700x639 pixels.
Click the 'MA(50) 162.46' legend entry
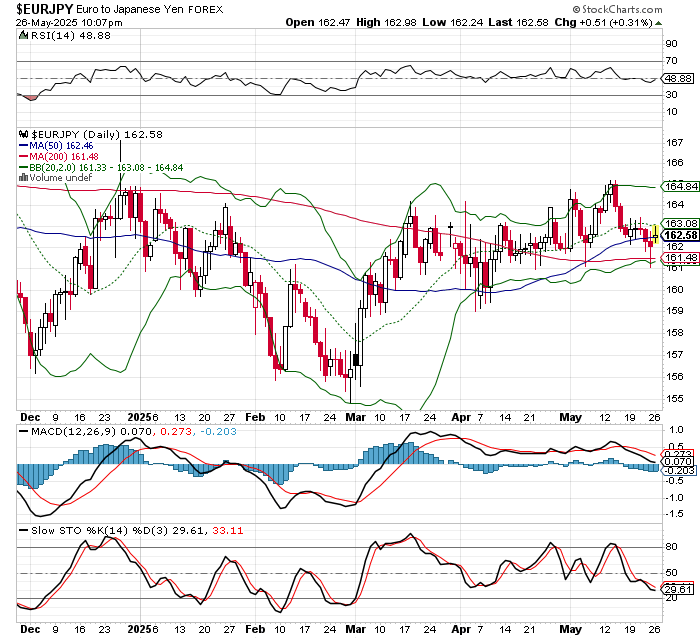(x=61, y=146)
